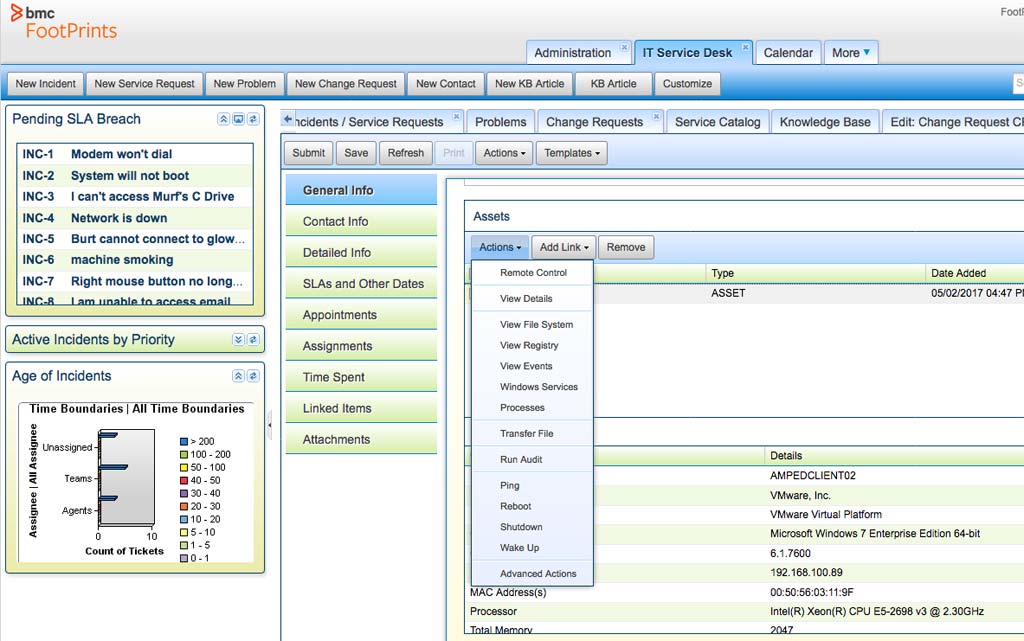Create a New Change Request
This screenshot has height=641, width=1024.
point(345,84)
